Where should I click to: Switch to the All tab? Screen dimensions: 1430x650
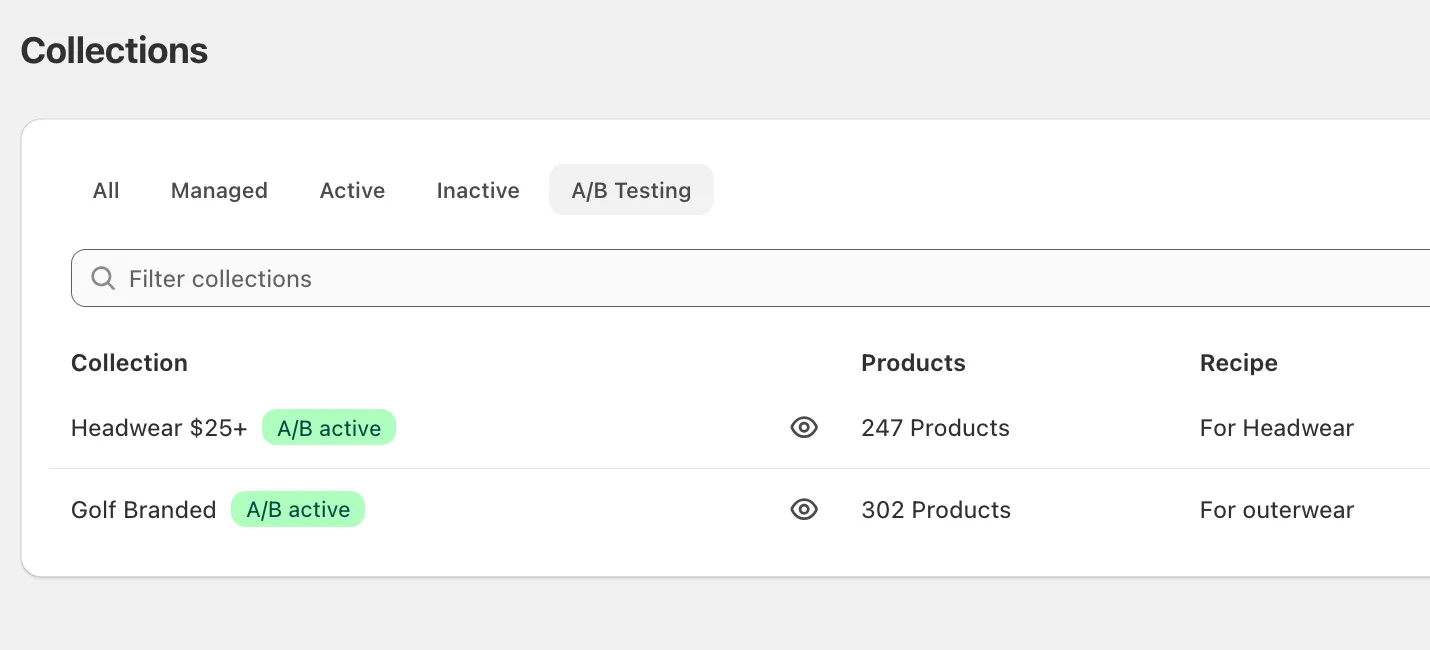106,190
